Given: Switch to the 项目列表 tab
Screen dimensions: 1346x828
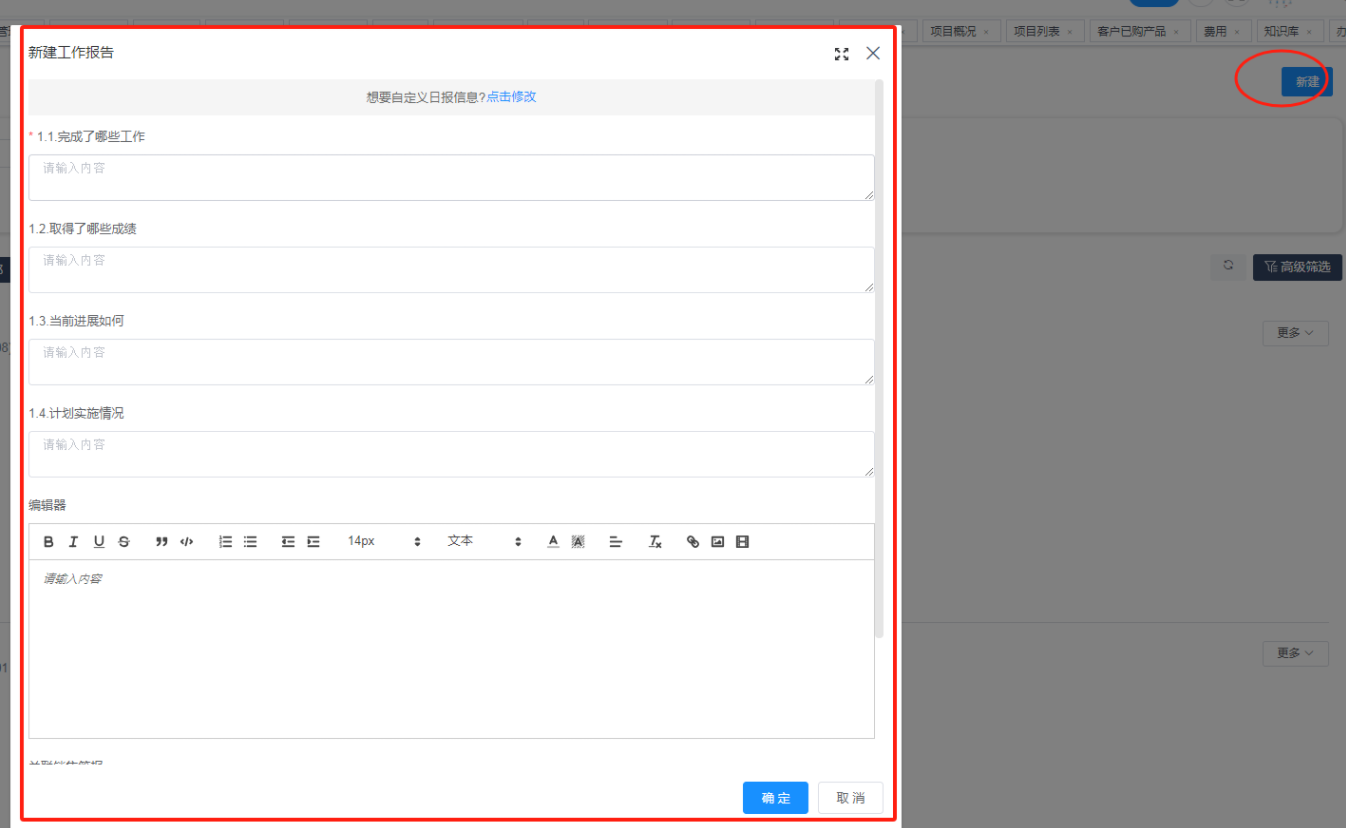Looking at the screenshot, I should pos(1036,32).
